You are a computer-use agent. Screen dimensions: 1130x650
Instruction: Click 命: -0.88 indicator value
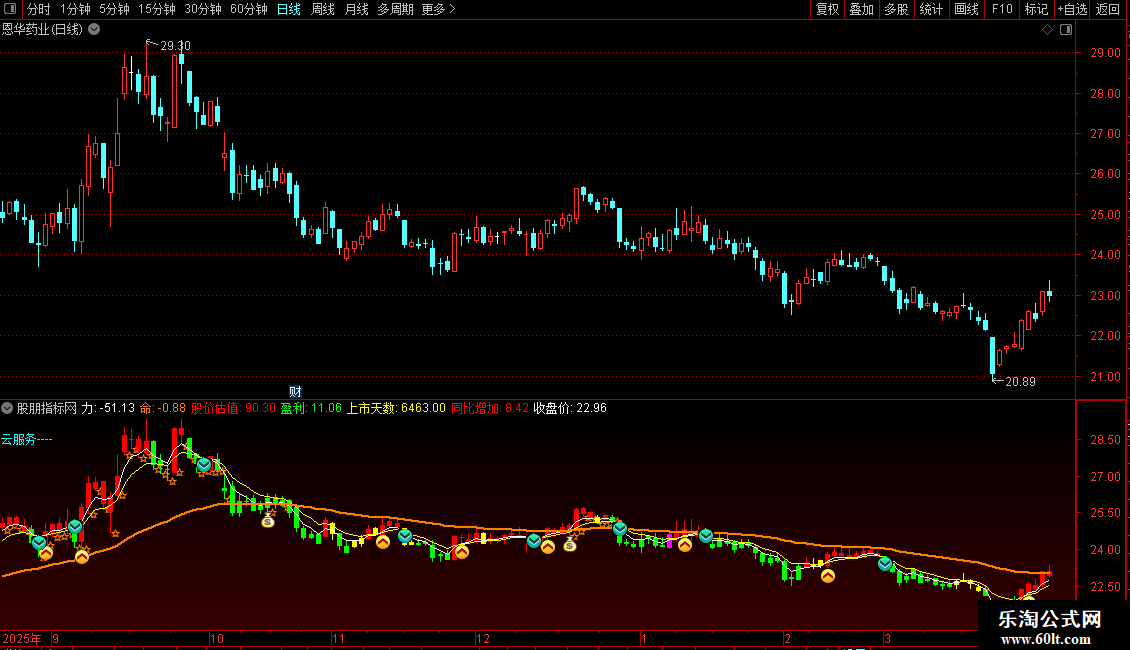pos(163,408)
